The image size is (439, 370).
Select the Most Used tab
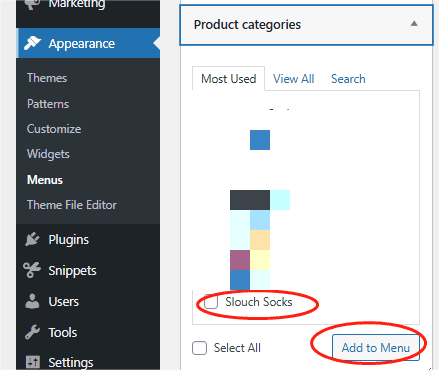pos(229,79)
